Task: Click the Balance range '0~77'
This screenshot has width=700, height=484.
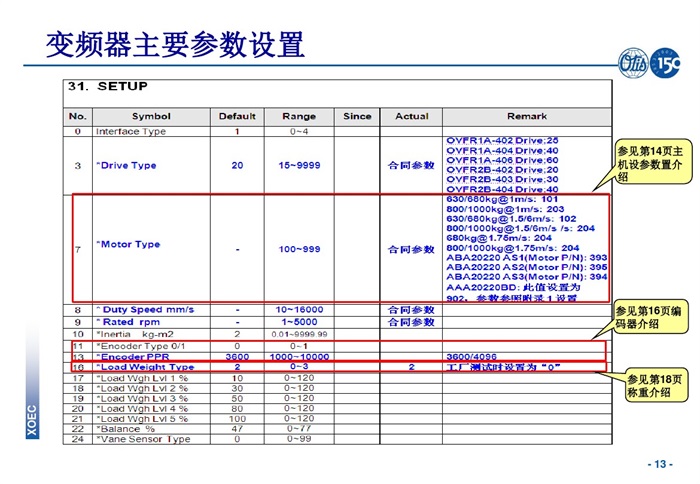Action: pyautogui.click(x=299, y=429)
